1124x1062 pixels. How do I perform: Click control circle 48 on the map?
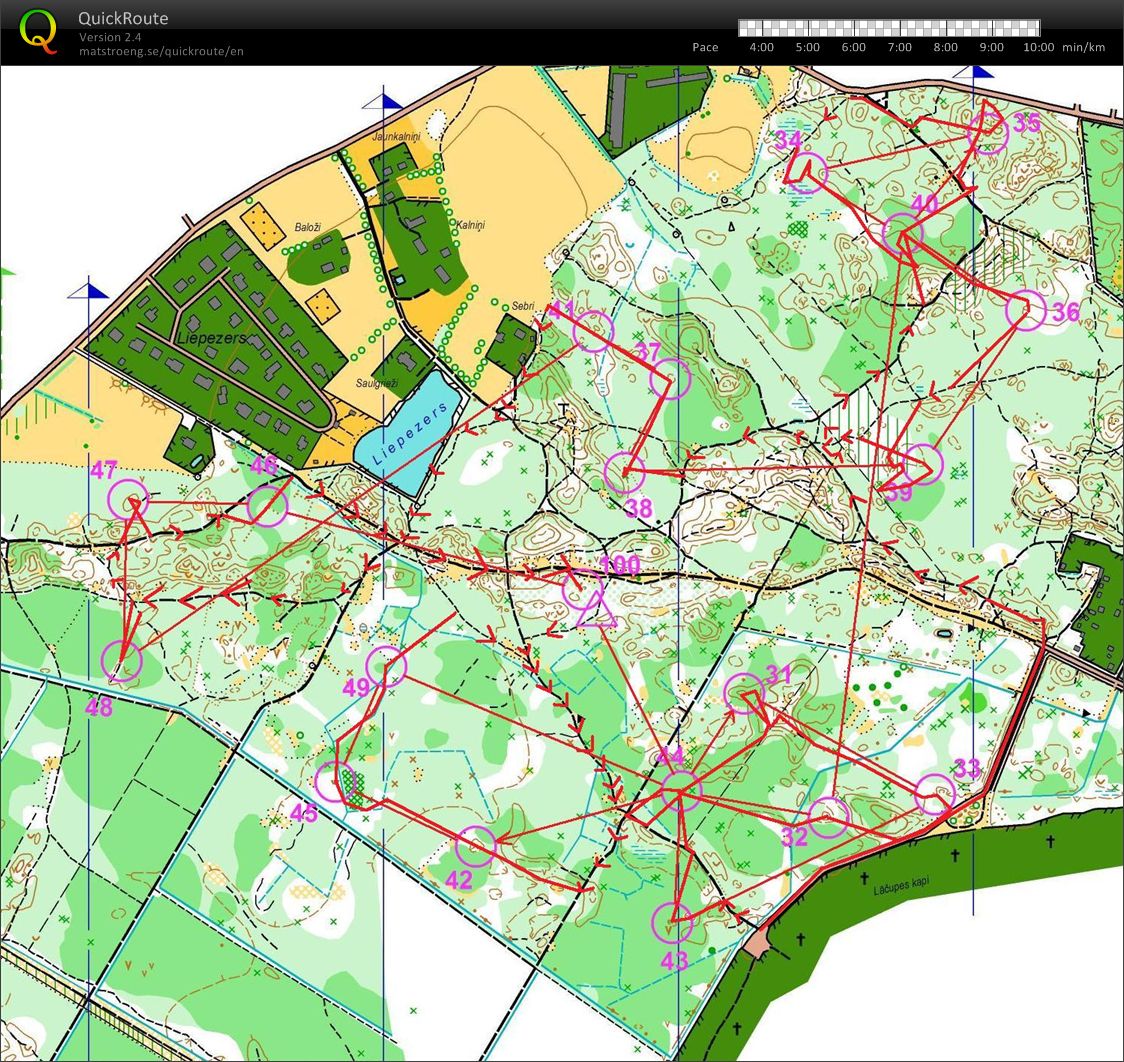[122, 661]
